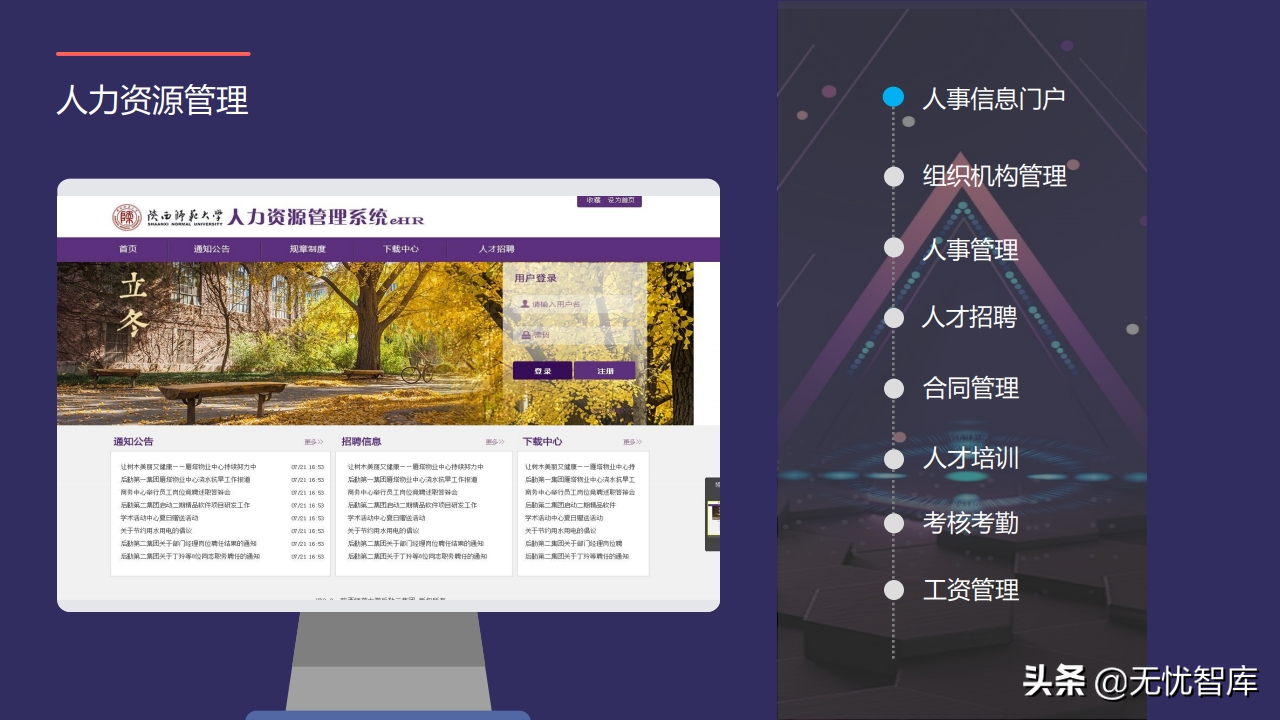
Task: Click the 注册 register button
Action: [x=605, y=370]
